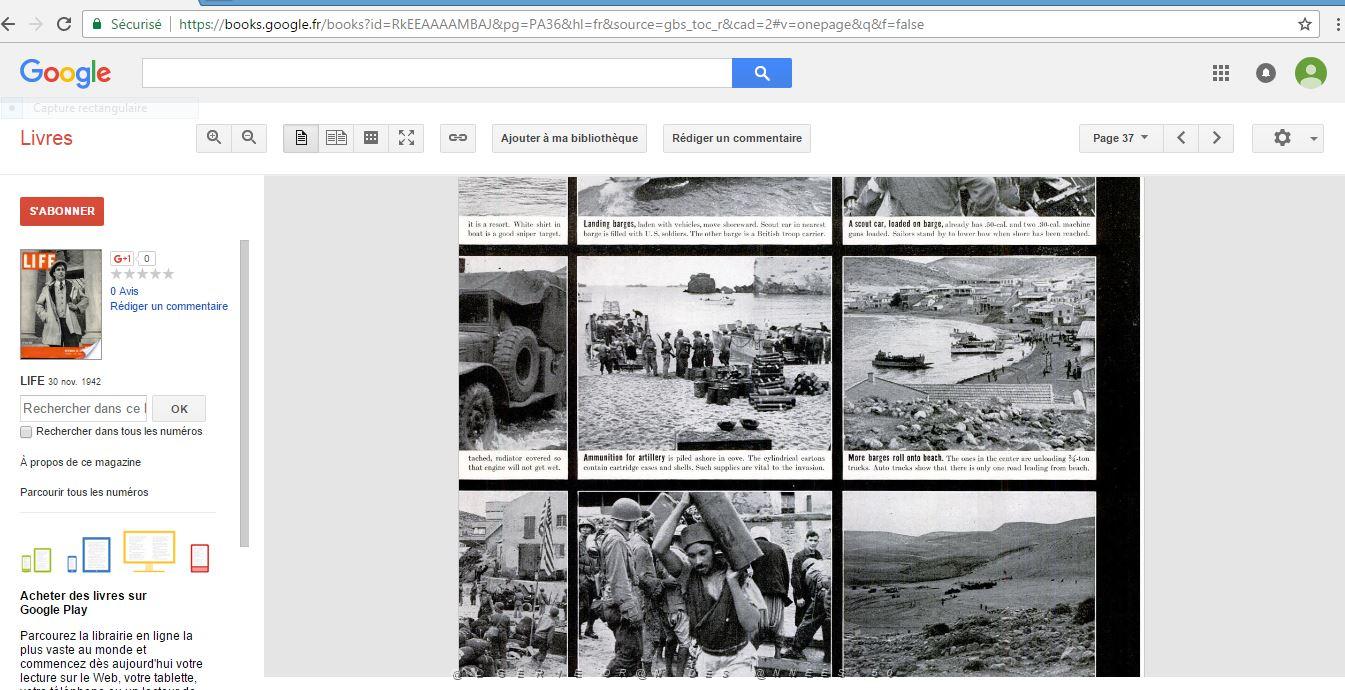Reload the current page
Screen dimensions: 1345x690
tap(63, 24)
